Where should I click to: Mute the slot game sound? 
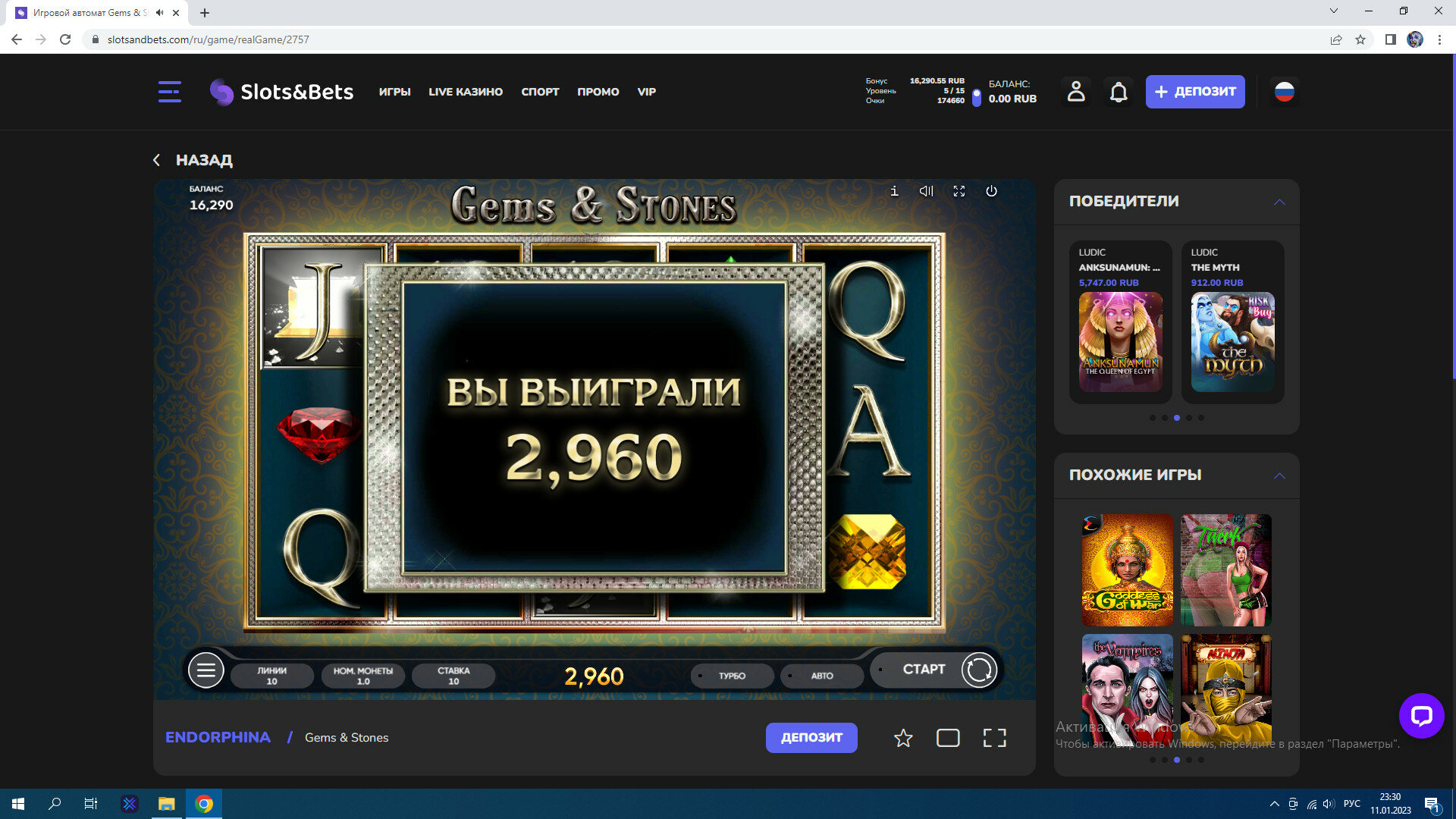926,191
